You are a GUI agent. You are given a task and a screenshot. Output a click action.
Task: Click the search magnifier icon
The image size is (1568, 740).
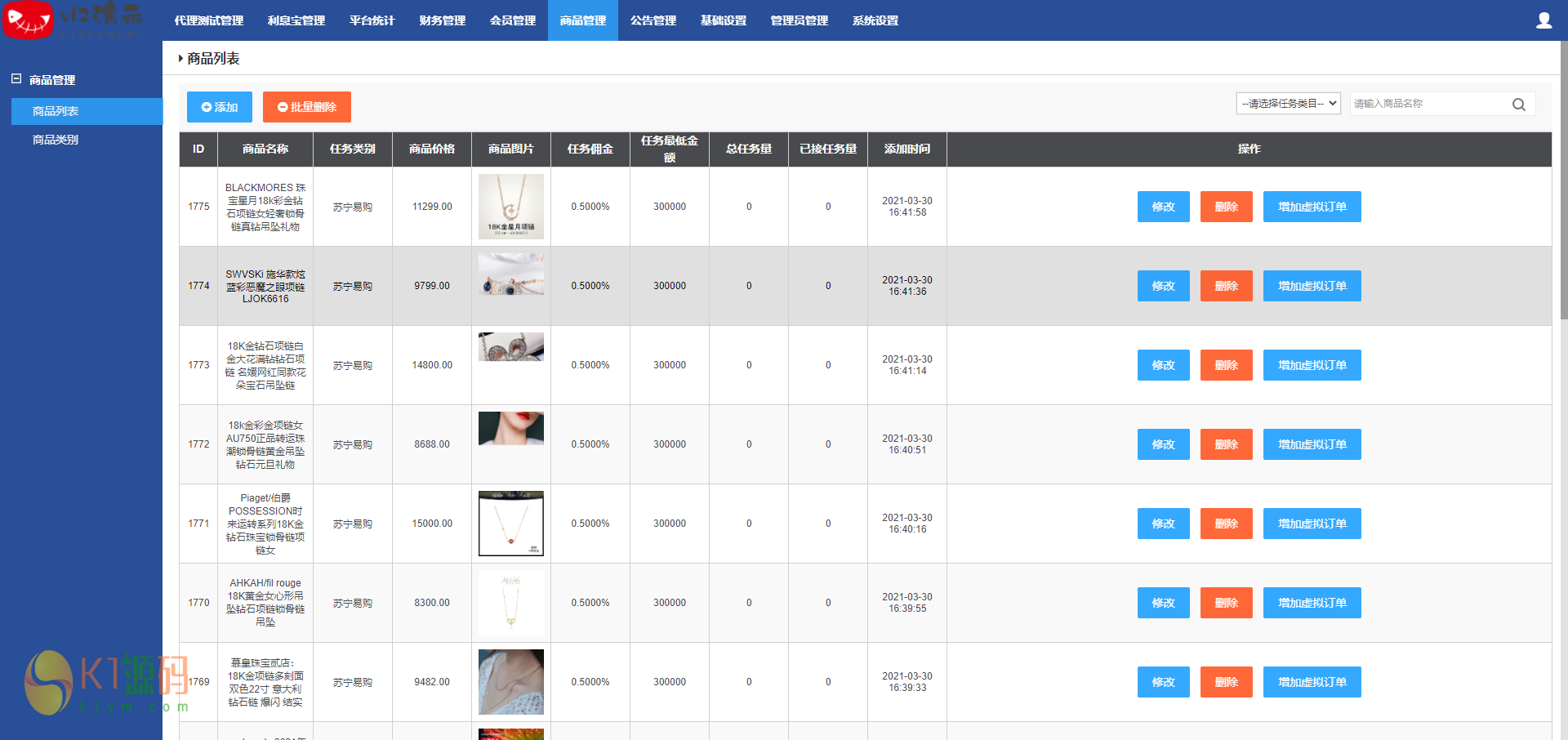pyautogui.click(x=1518, y=105)
